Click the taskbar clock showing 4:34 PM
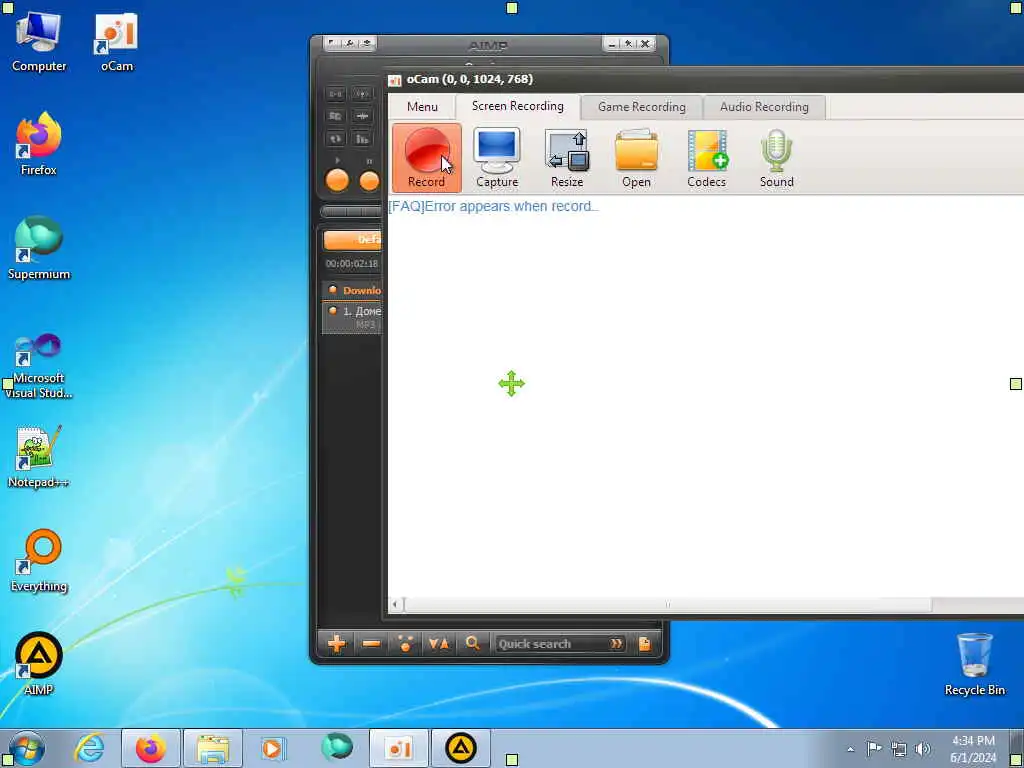 (x=973, y=749)
